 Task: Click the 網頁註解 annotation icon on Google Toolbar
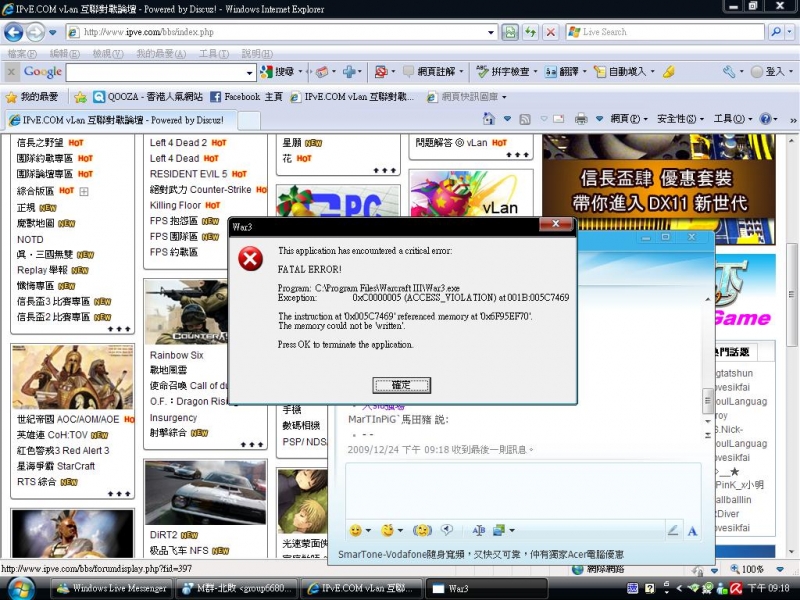point(409,71)
